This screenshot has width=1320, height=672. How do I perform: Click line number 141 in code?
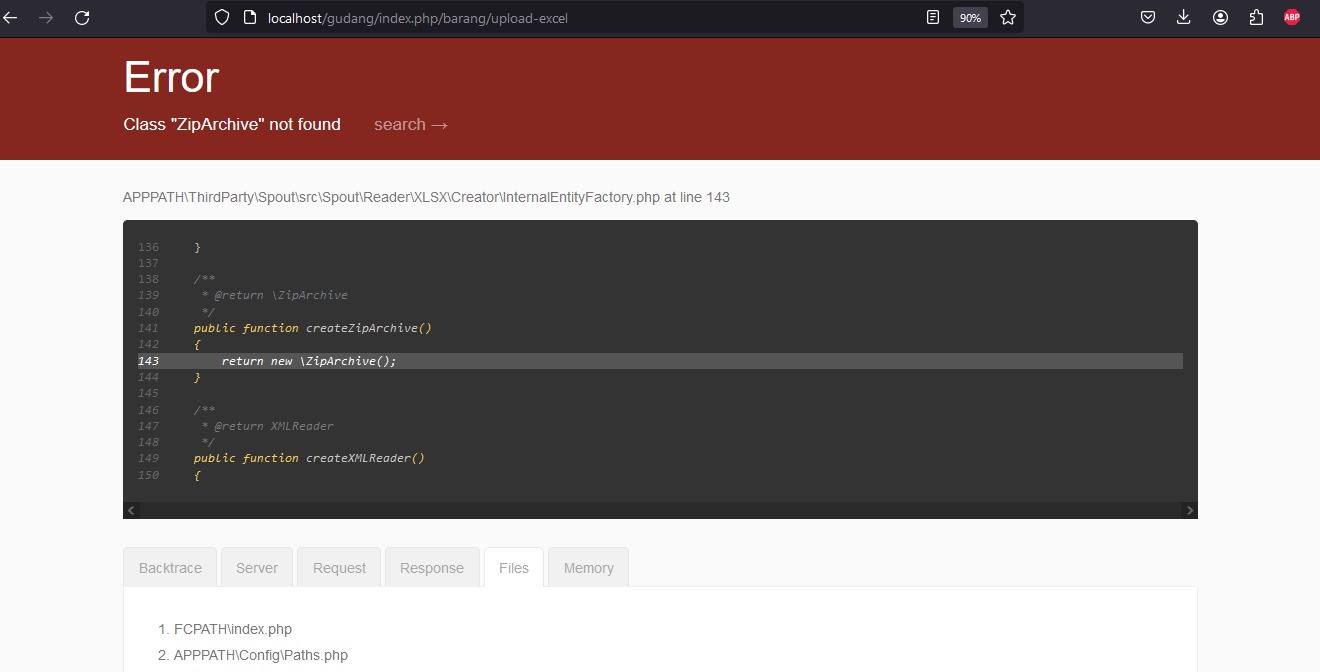[x=148, y=328]
